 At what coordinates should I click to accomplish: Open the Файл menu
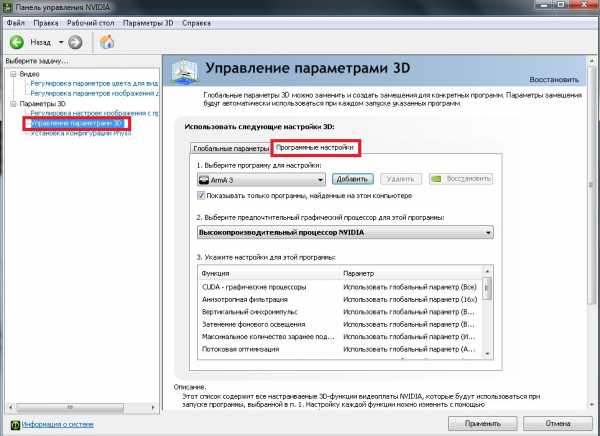[x=15, y=23]
